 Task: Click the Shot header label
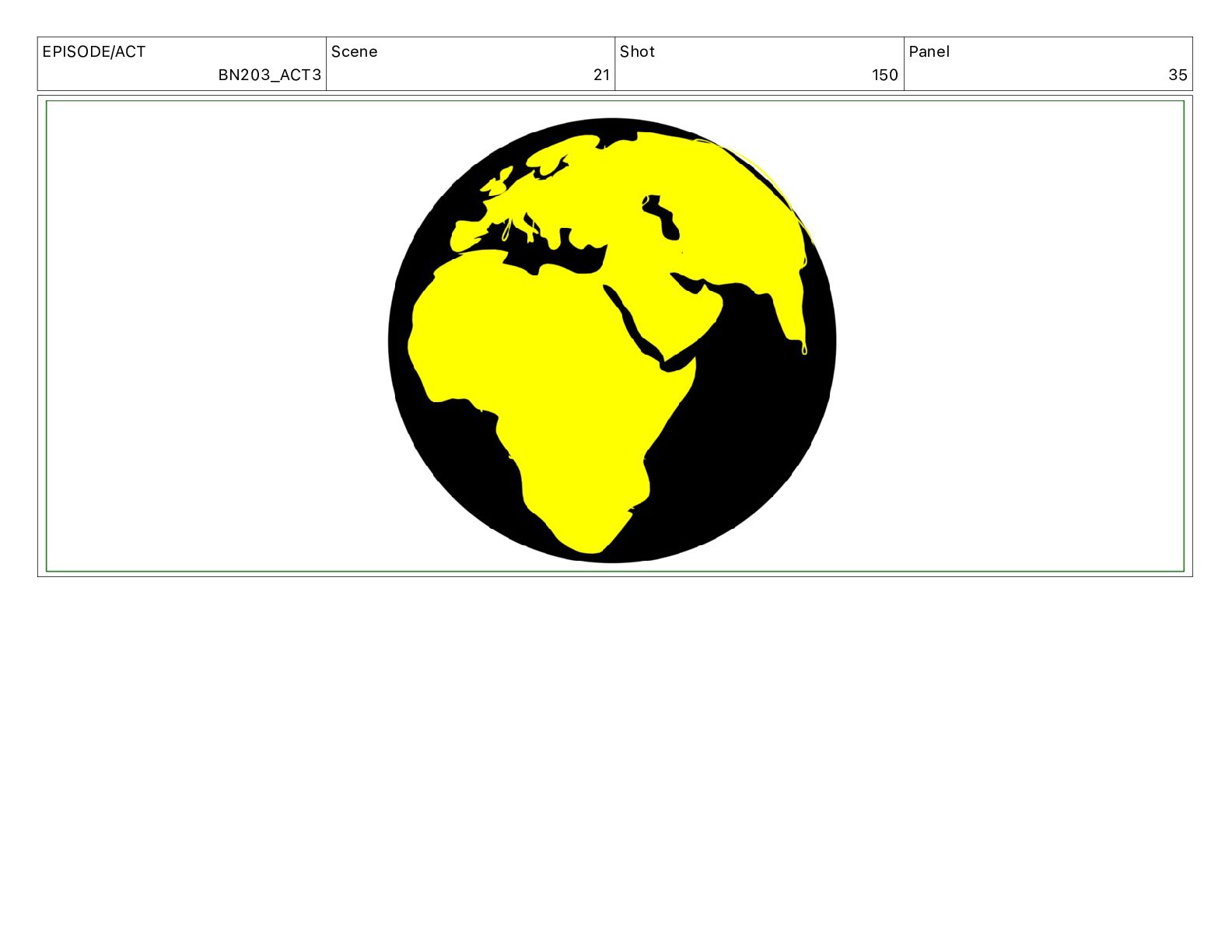coord(637,52)
